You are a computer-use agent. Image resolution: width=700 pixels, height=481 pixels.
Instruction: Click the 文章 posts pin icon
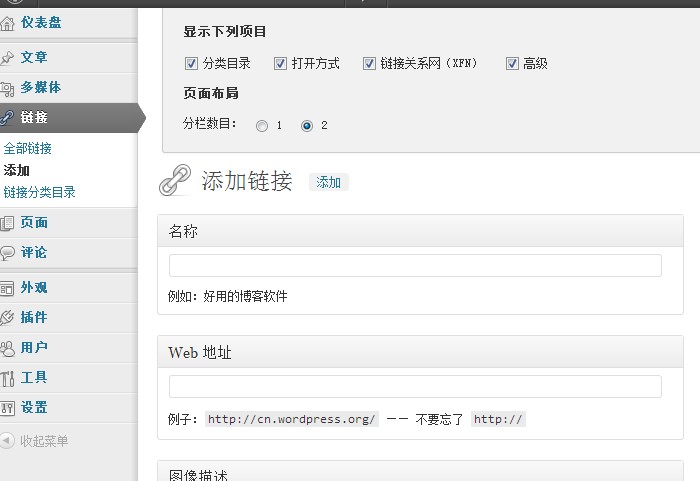pyautogui.click(x=7, y=58)
